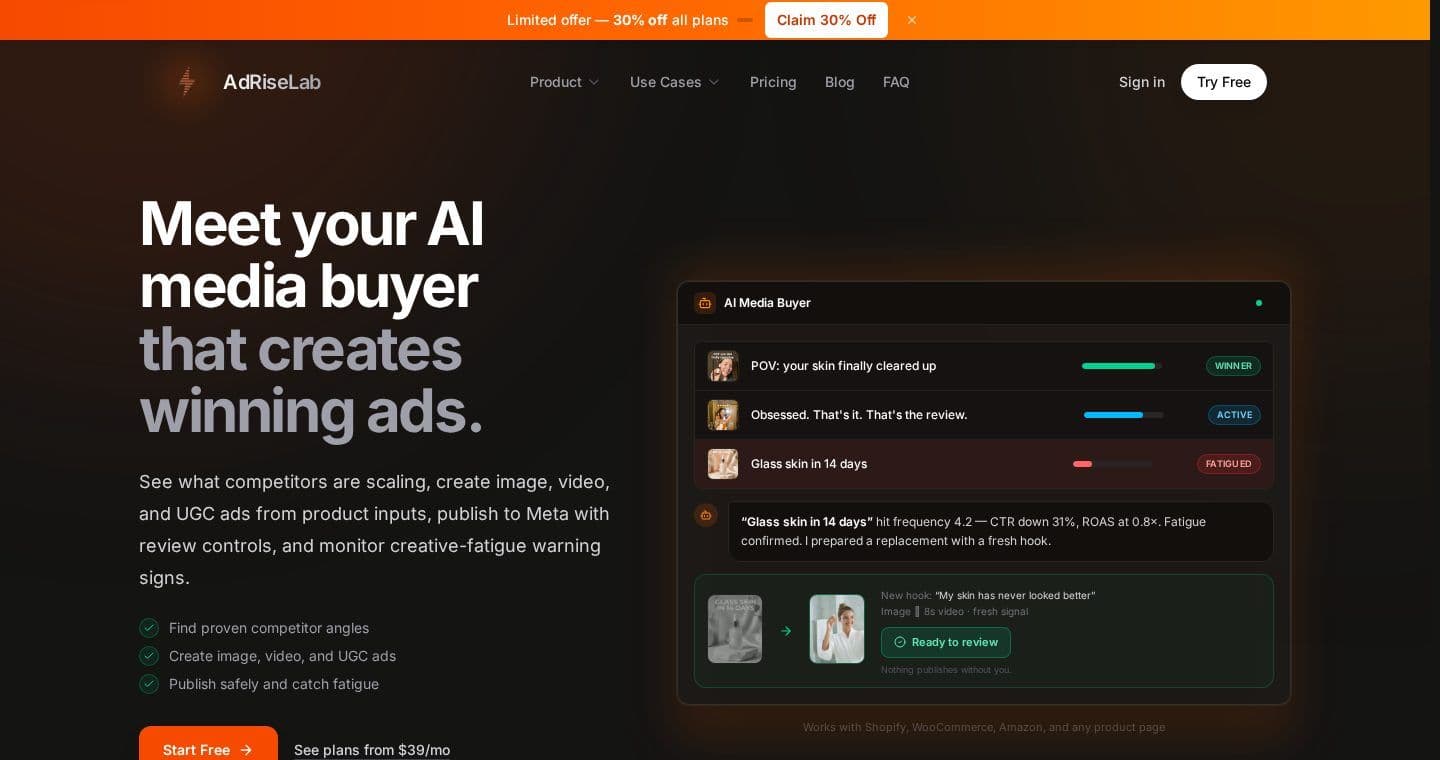The image size is (1440, 760).
Task: Click thumbnail of POV: your skin finally cleared up ad
Action: pos(723,366)
